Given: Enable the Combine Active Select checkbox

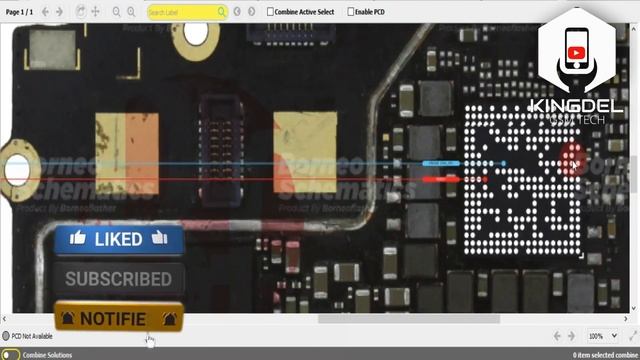Looking at the screenshot, I should click(x=270, y=12).
